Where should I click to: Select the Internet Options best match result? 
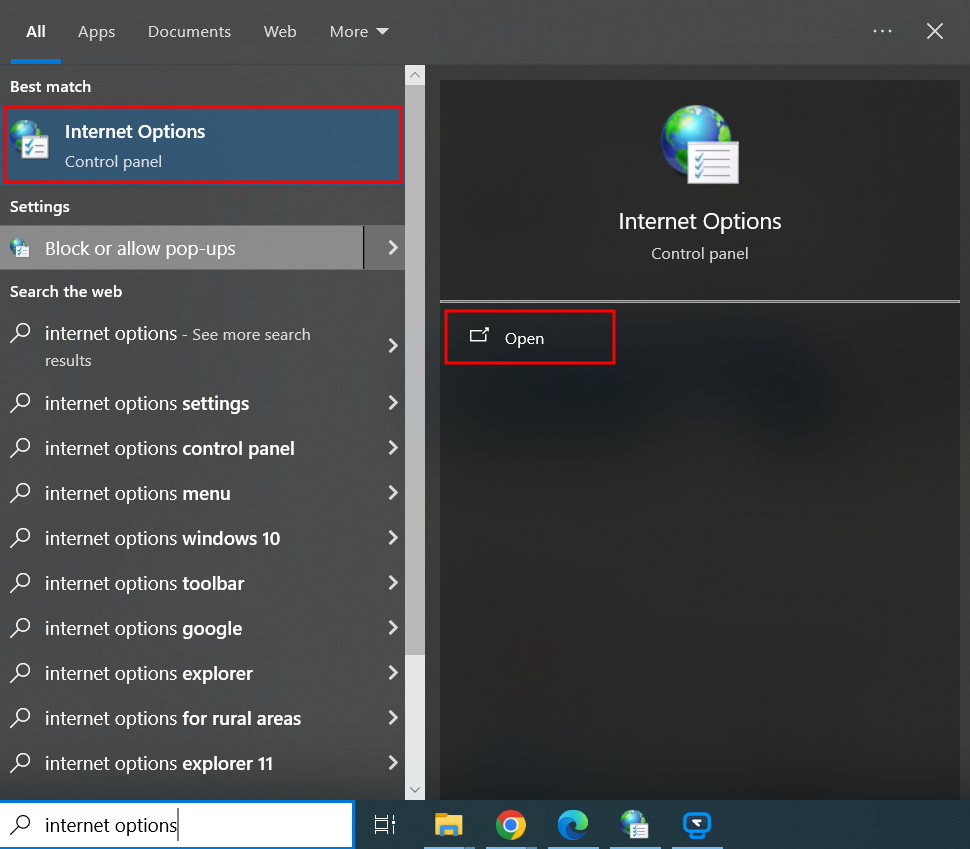tap(203, 145)
